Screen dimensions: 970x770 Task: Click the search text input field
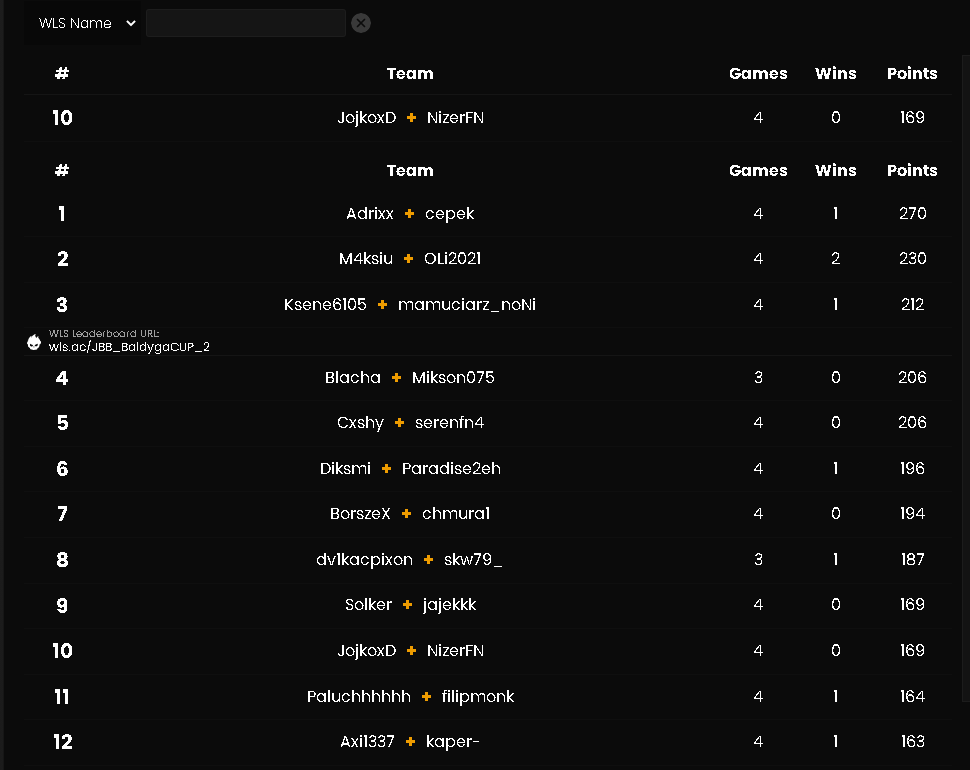tap(246, 24)
